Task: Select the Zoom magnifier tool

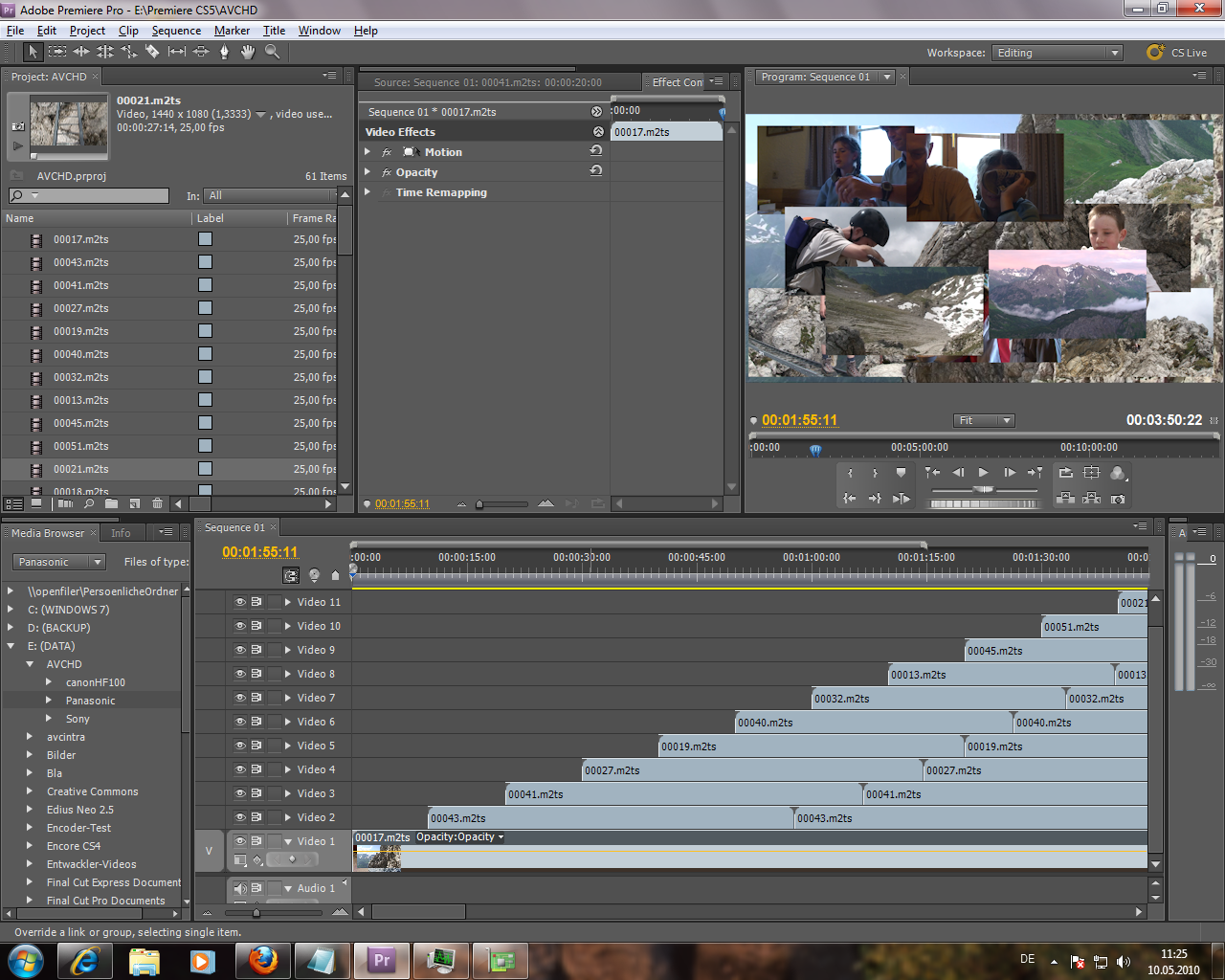Action: tap(273, 52)
